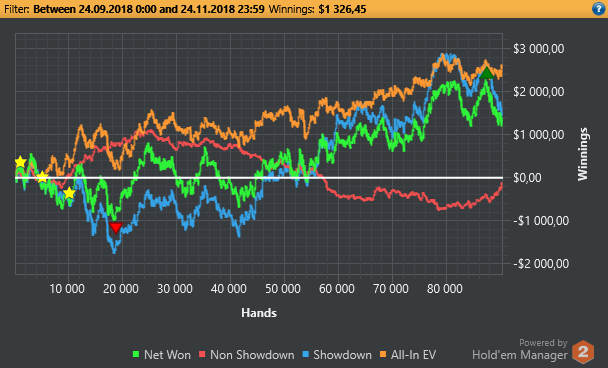
Task: Click the $1 000,00 axis label
Action: click(x=539, y=135)
